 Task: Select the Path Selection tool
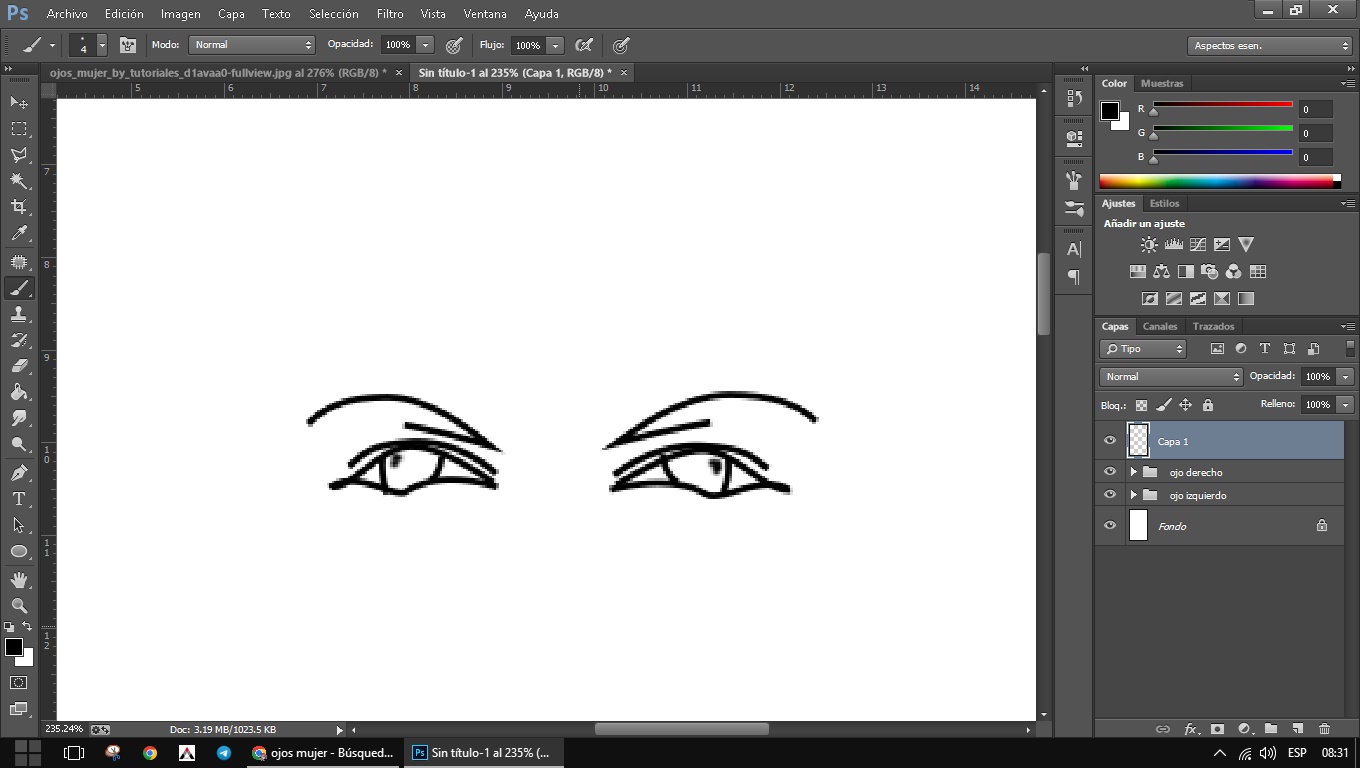point(19,524)
